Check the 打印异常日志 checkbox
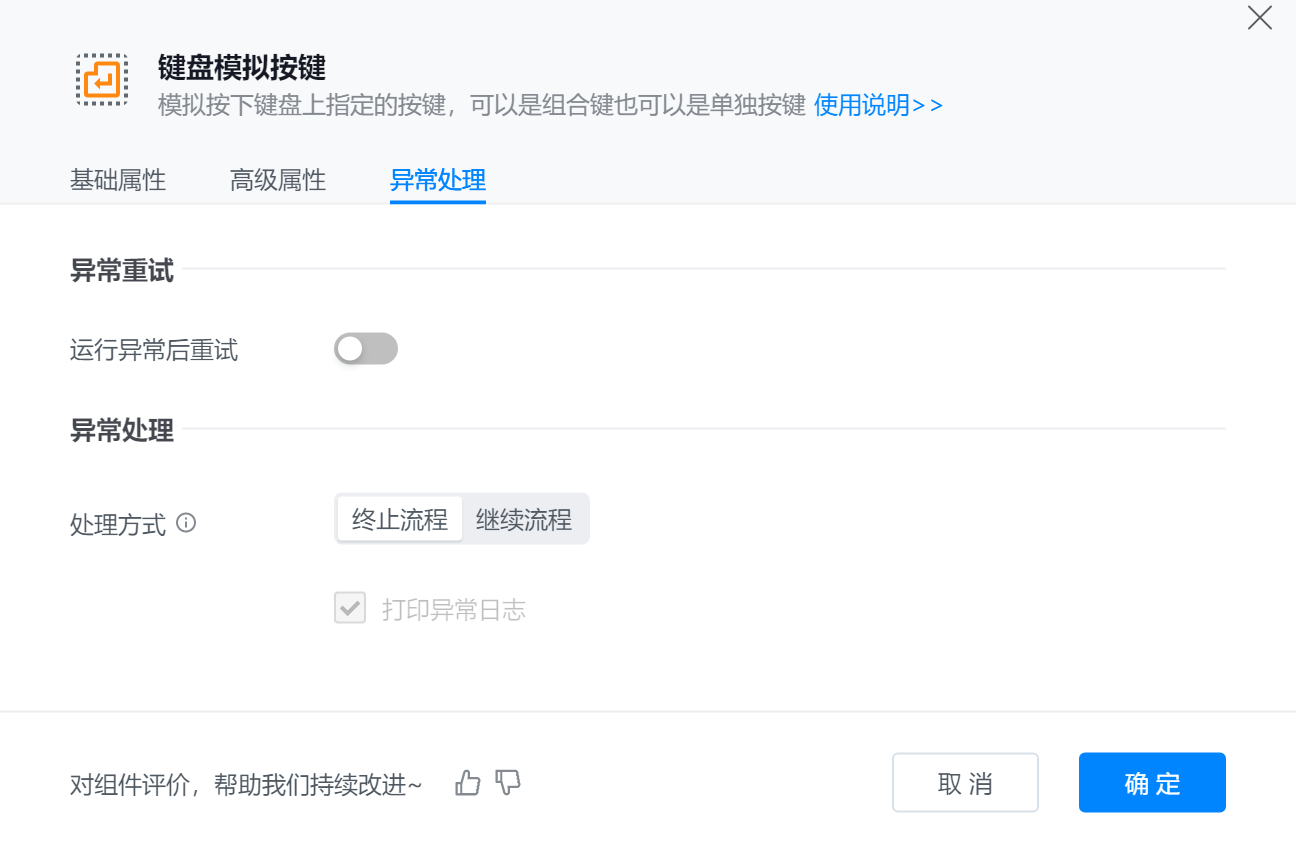 (x=350, y=608)
